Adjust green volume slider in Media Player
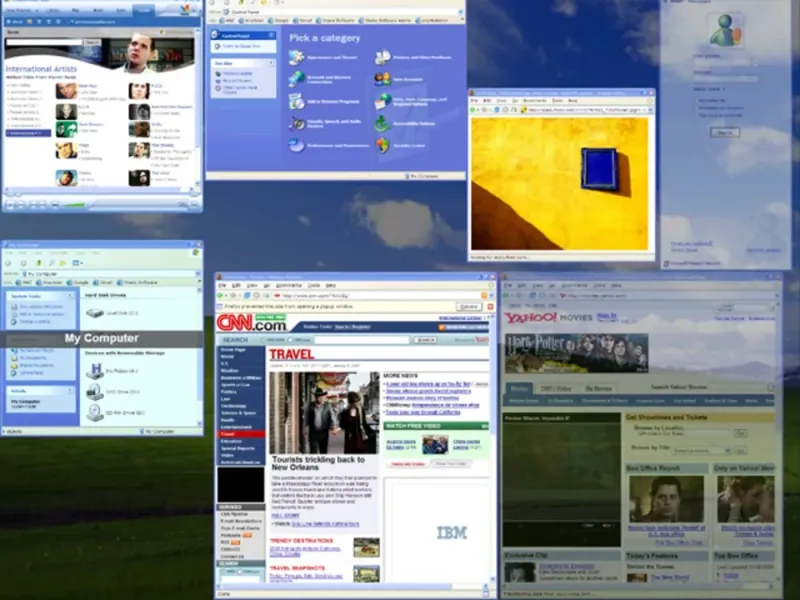800x600 pixels. pyautogui.click(x=74, y=205)
